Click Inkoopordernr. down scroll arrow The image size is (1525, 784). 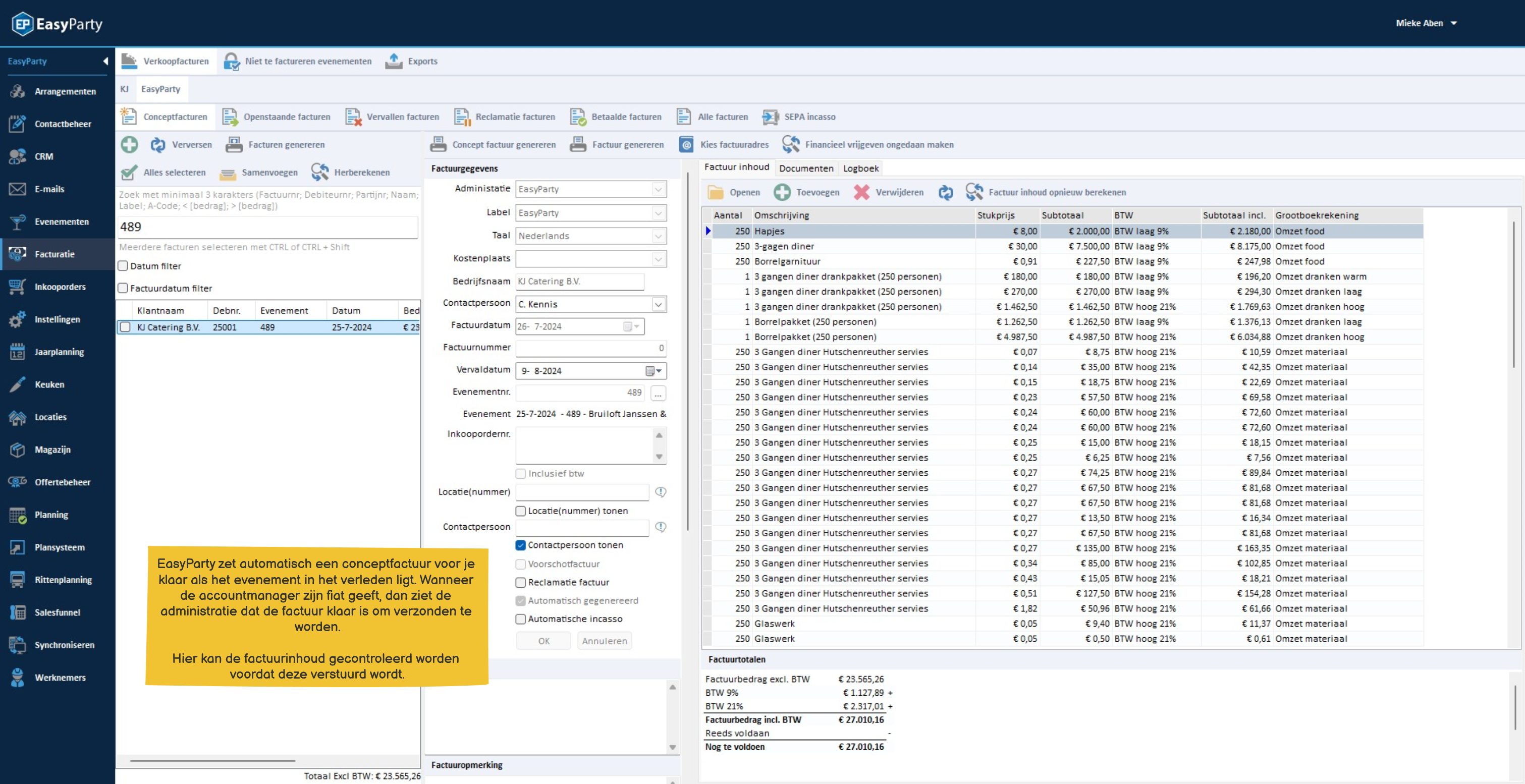(659, 457)
